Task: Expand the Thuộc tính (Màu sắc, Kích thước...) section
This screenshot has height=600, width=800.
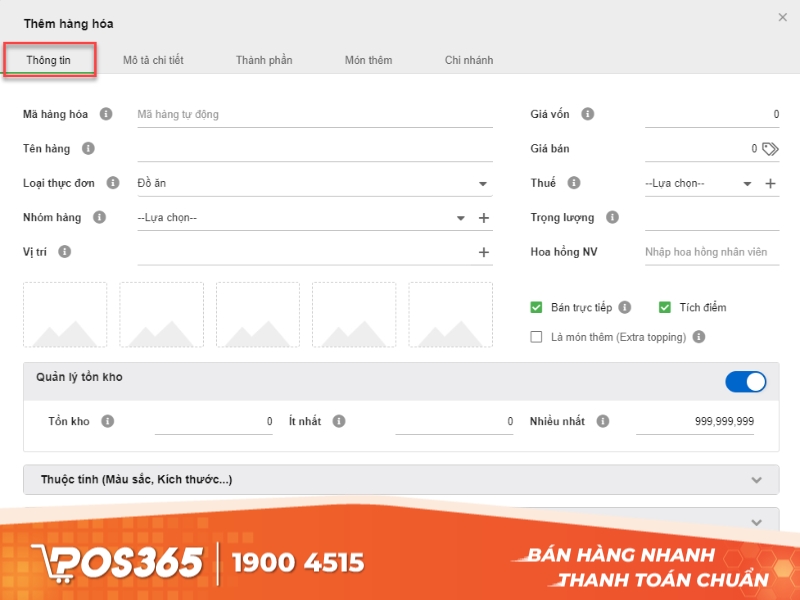Action: (x=757, y=479)
